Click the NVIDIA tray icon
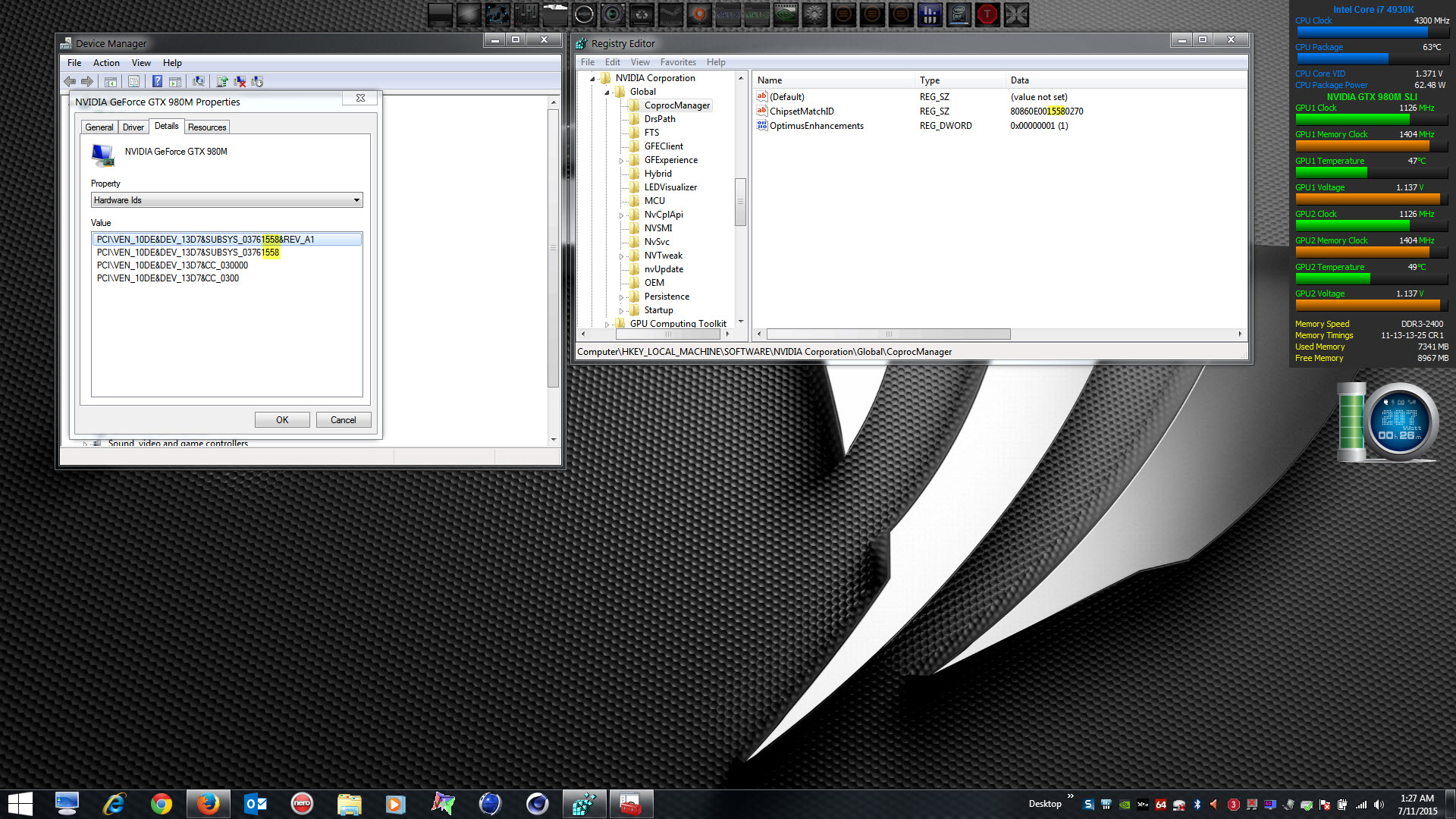The width and height of the screenshot is (1456, 819). click(x=1125, y=805)
